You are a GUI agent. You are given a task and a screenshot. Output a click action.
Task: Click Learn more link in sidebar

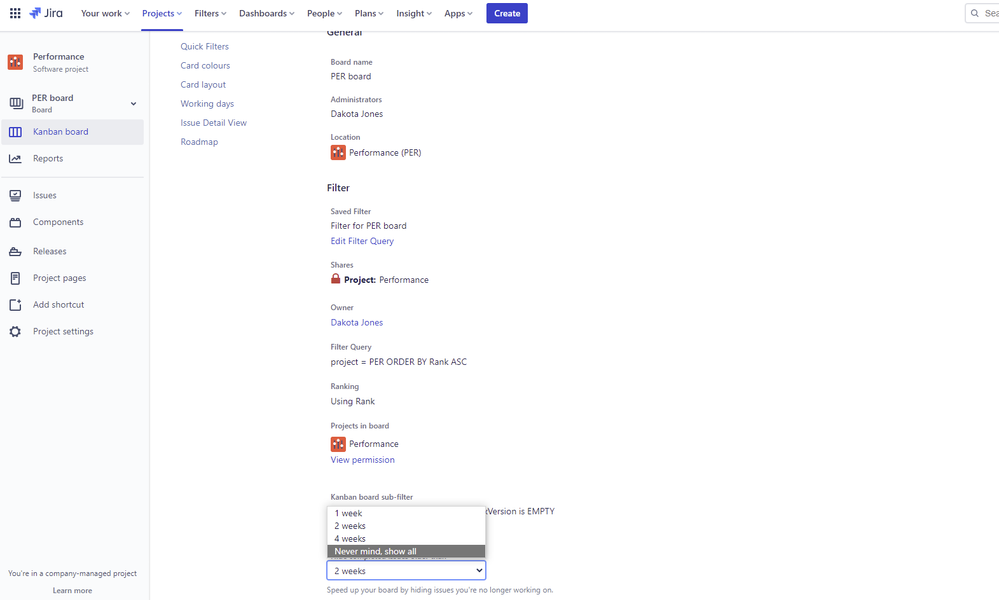[73, 590]
